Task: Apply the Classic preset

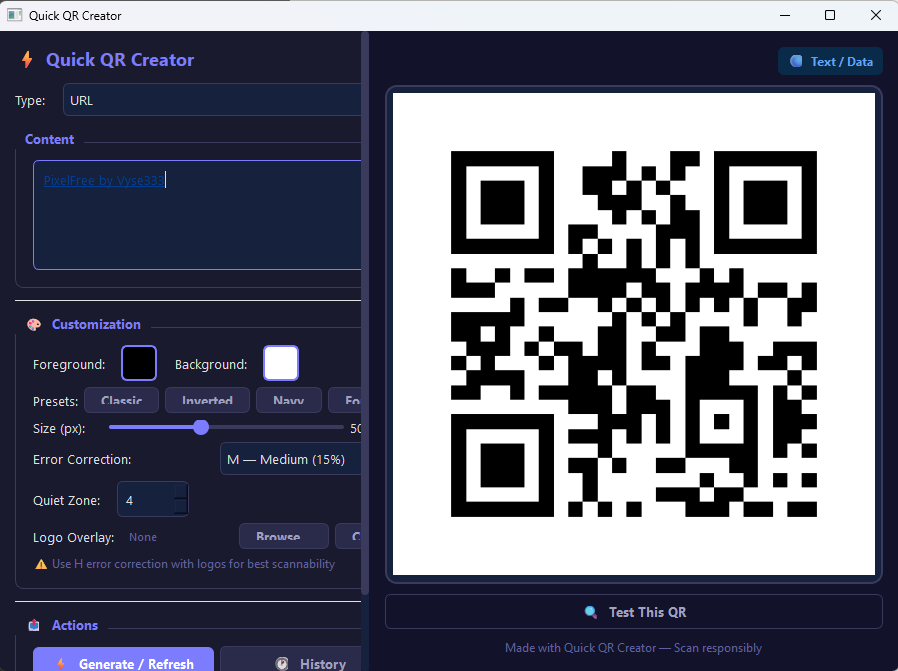Action: point(121,400)
